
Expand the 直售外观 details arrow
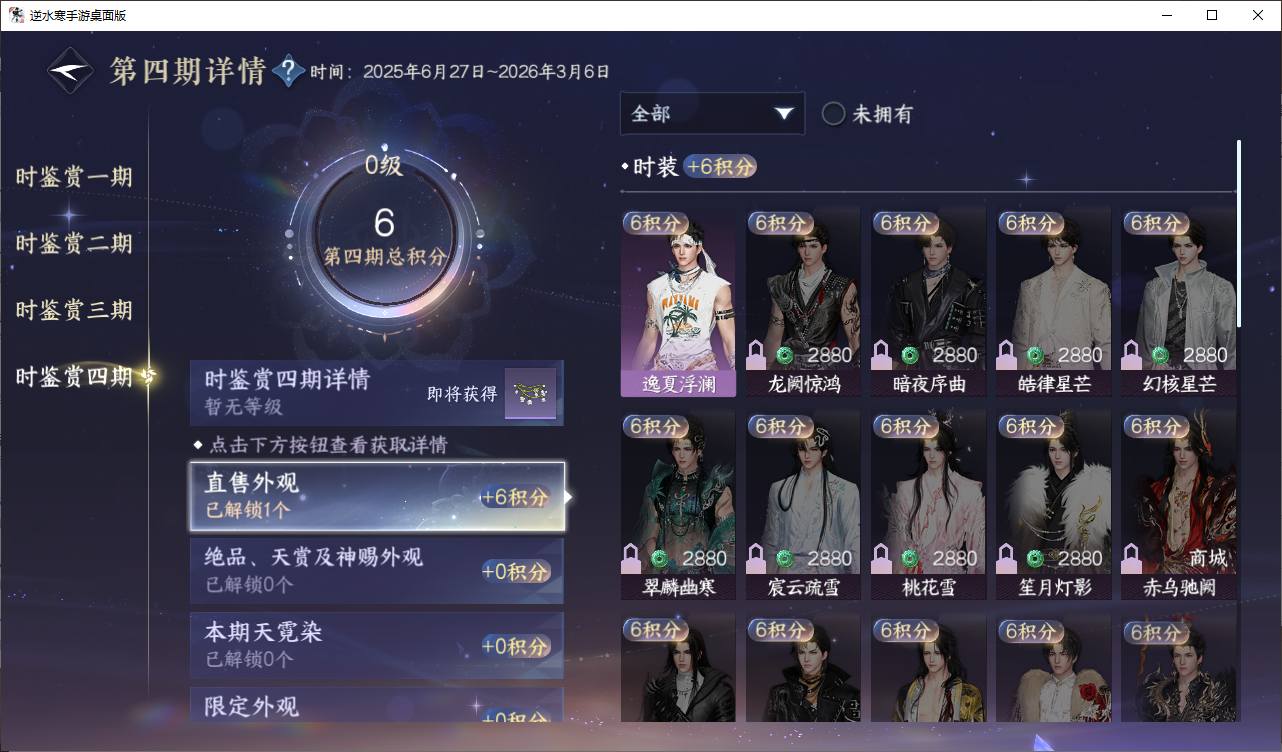coord(569,496)
